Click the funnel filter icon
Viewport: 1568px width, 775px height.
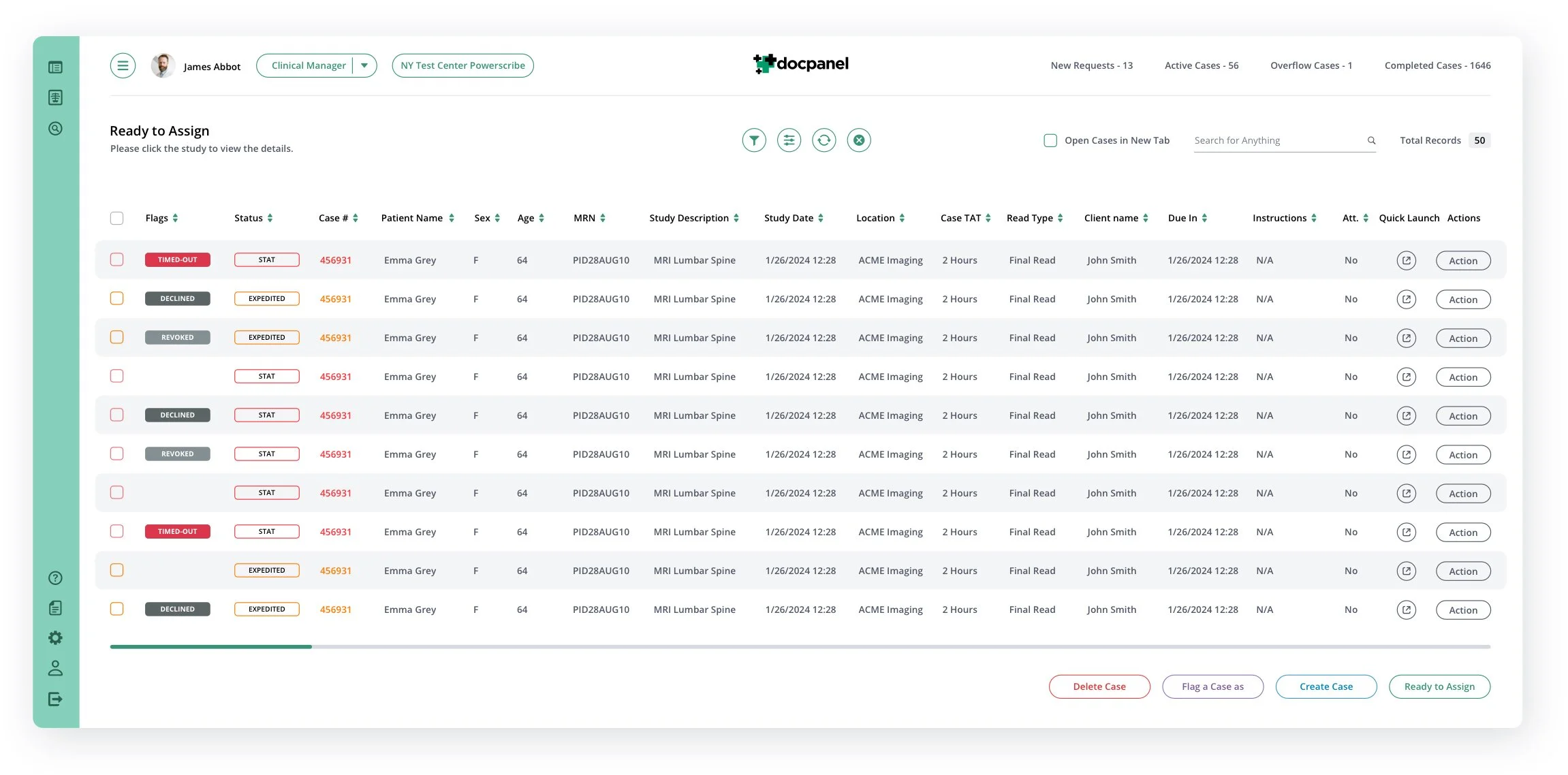[x=753, y=140]
